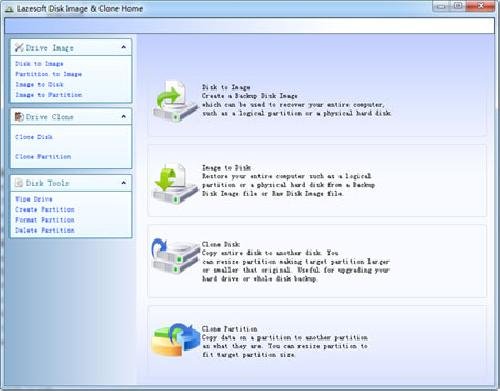Click the Lazesoft app icon in title bar
Viewport: 500px width, 391px height.
9,9
